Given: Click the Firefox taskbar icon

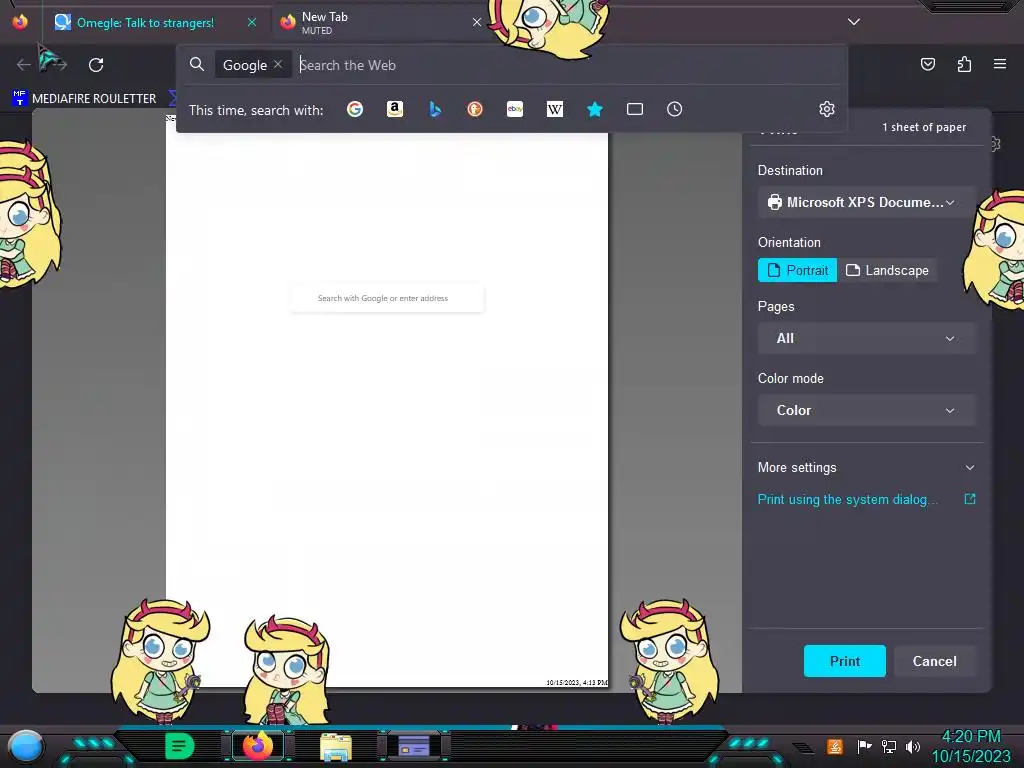Looking at the screenshot, I should (258, 746).
